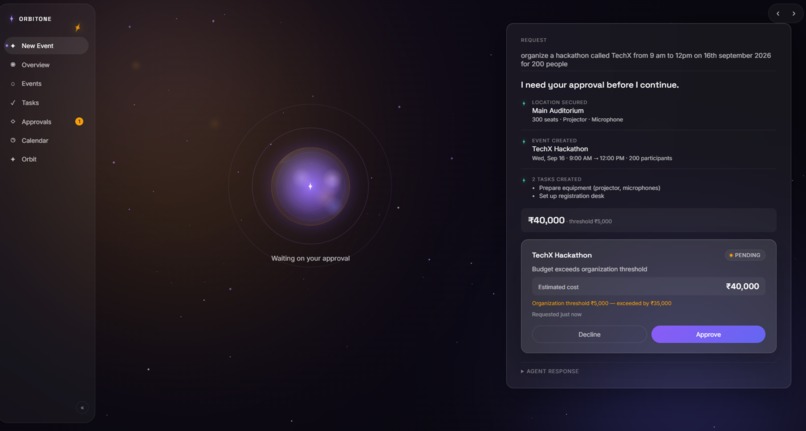Click the 'Wed, Sep 16' event time line

pos(601,158)
